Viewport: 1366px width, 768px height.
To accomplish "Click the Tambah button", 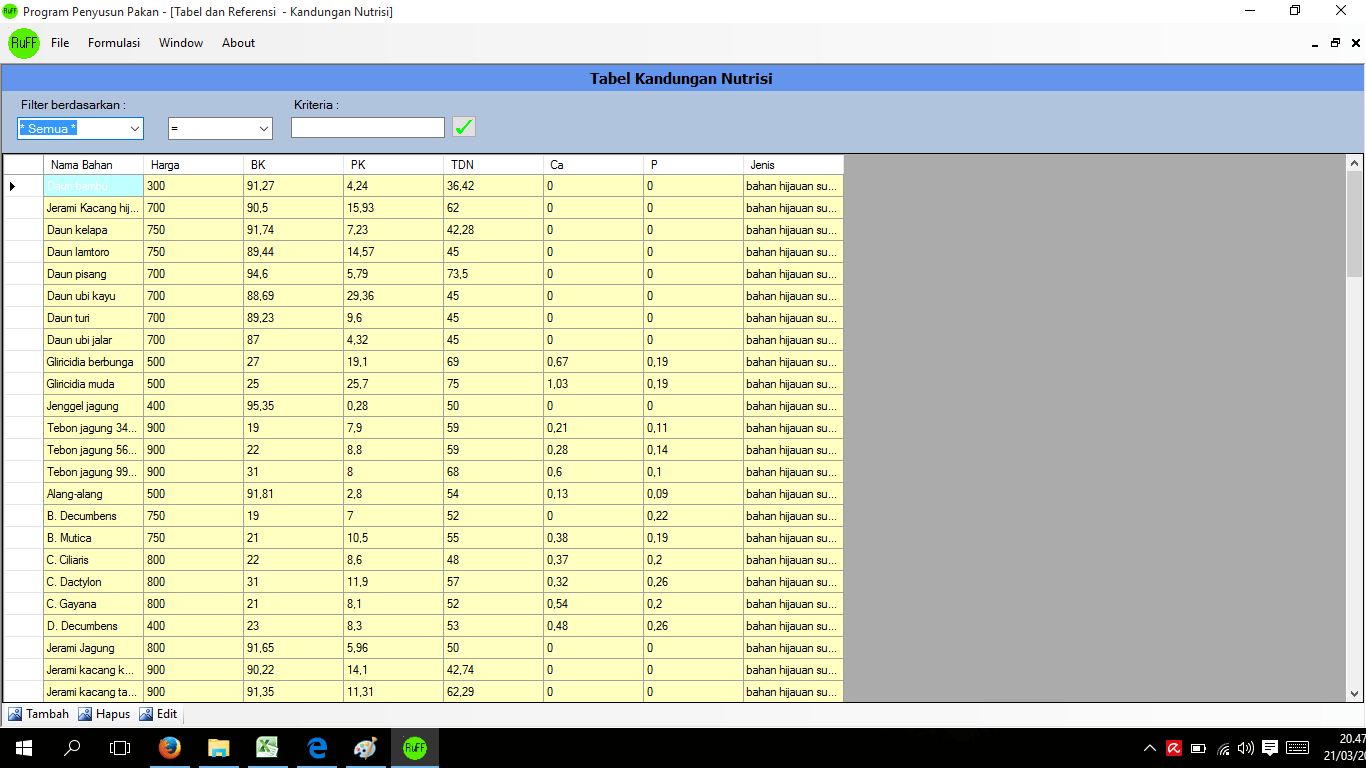I will click(x=39, y=714).
